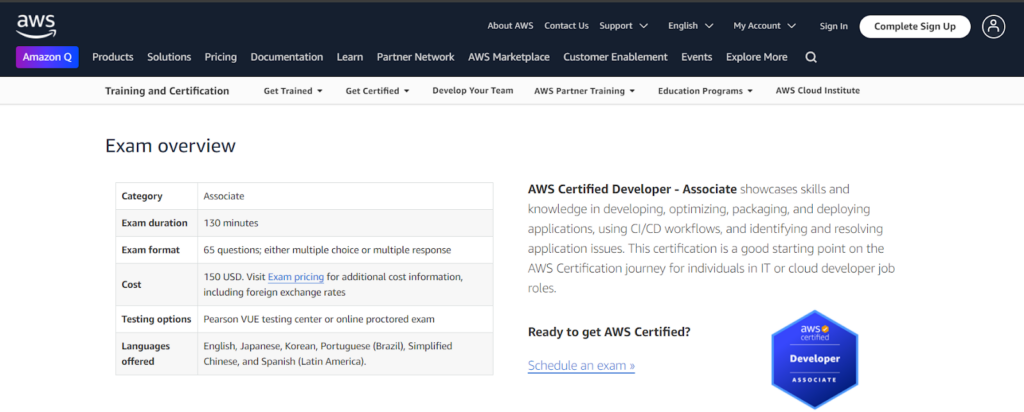Follow the Exam pricing link
Screen dimensions: 1024x412
pos(296,277)
